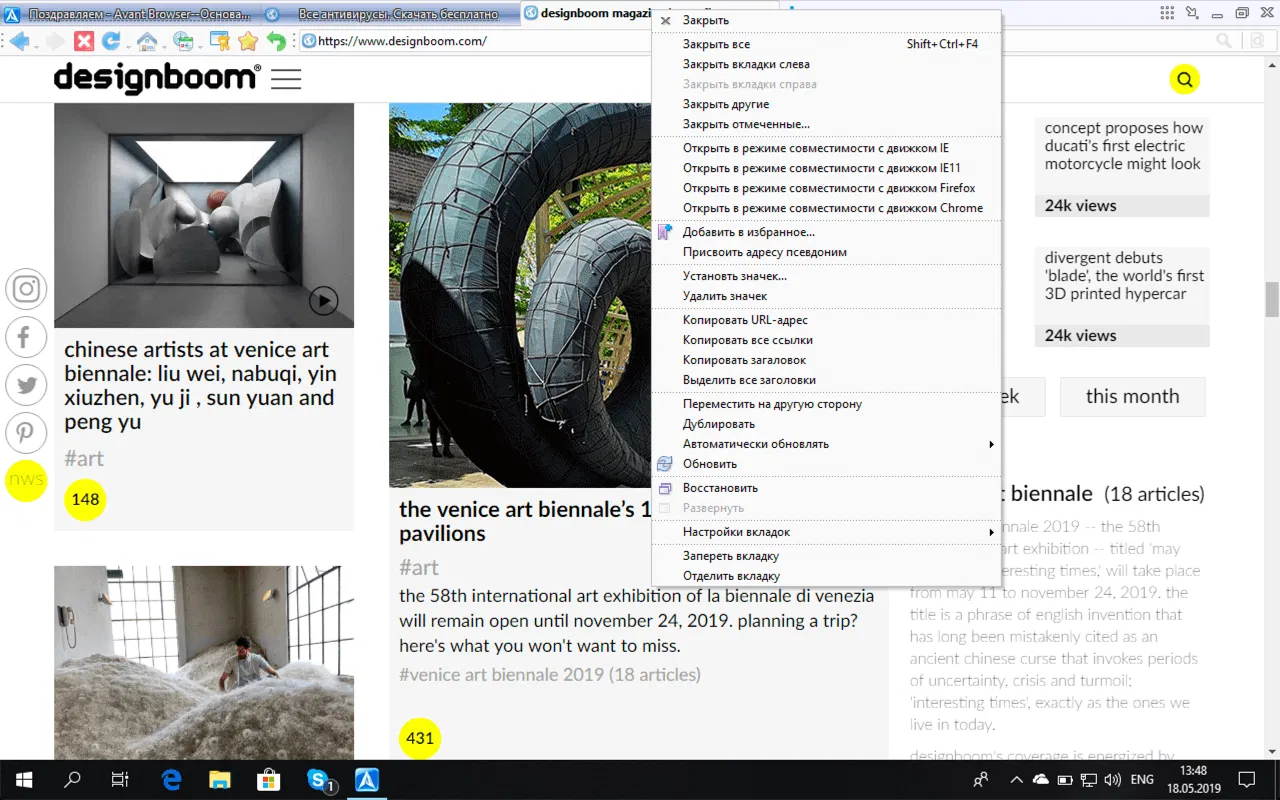Screen dimensions: 1280x800
Task: Select 'Запереть вкладку' menu entry
Action: [x=826, y=556]
